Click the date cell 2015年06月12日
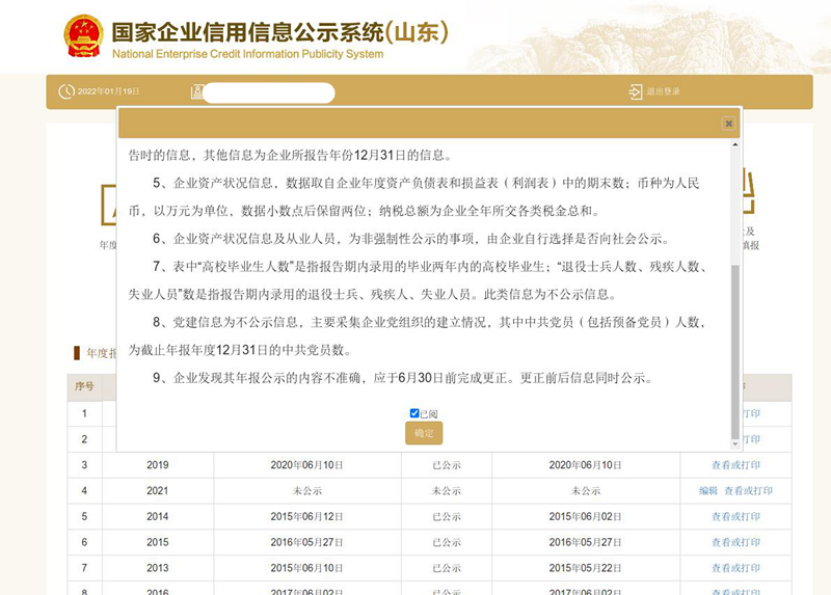The image size is (831, 595). coord(307,517)
